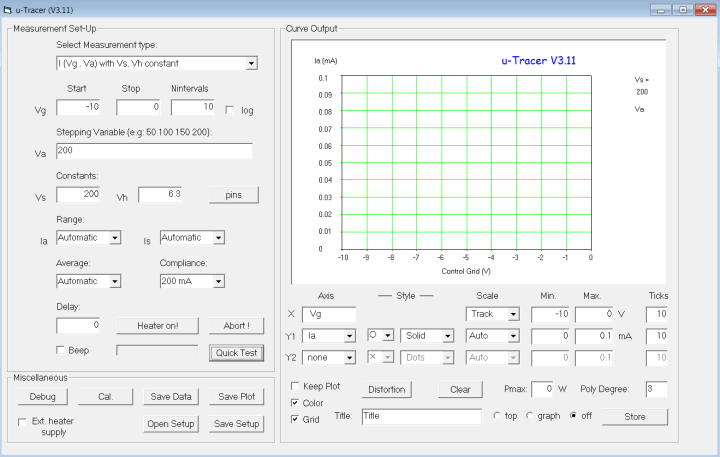This screenshot has width=720, height=457.
Task: Open the Y1 Solid line style dropdown
Action: [448, 336]
